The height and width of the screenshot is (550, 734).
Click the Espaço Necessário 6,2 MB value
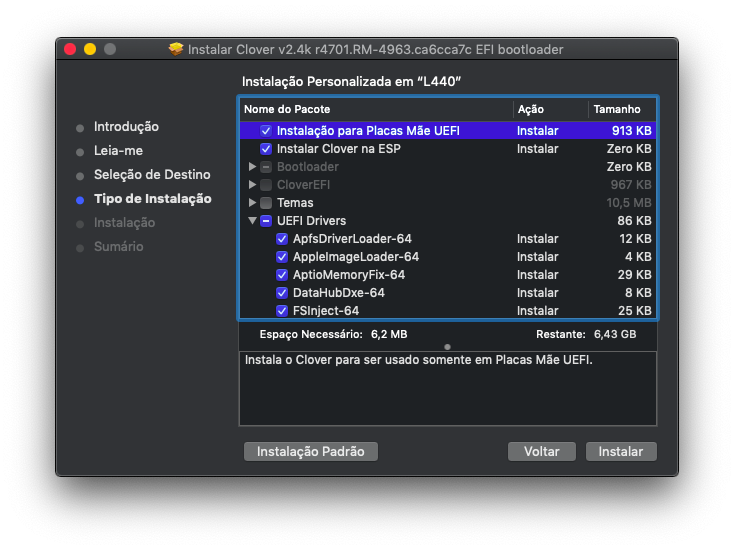(389, 334)
